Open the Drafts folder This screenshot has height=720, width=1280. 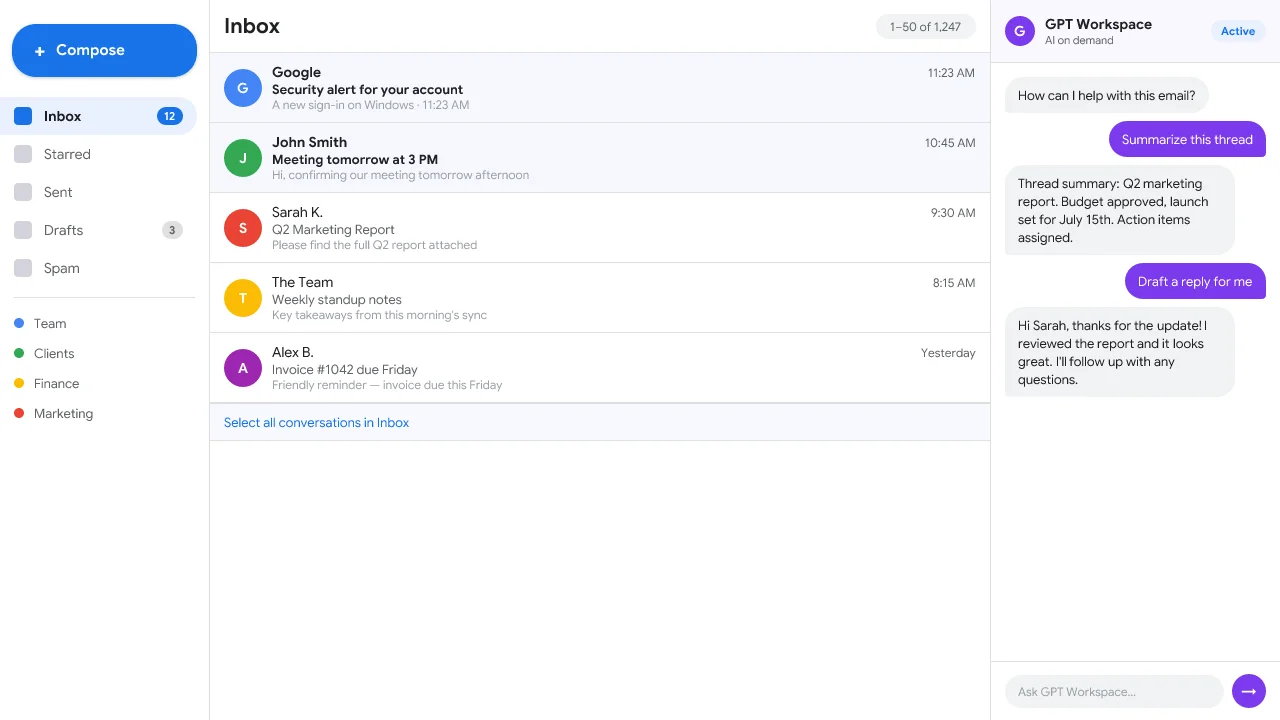tap(98, 230)
